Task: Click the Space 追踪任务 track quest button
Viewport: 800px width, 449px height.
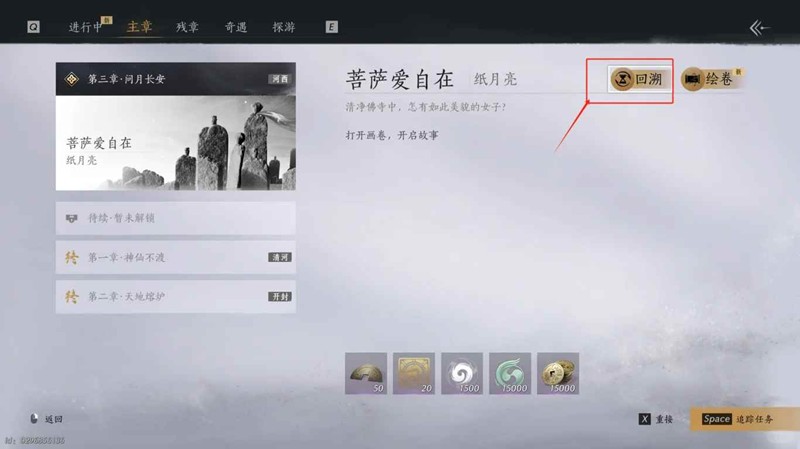Action: [745, 419]
